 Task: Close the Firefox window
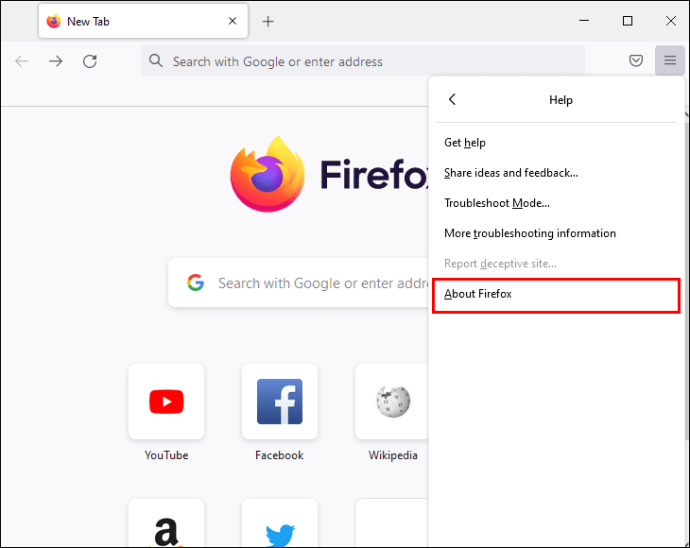[671, 21]
